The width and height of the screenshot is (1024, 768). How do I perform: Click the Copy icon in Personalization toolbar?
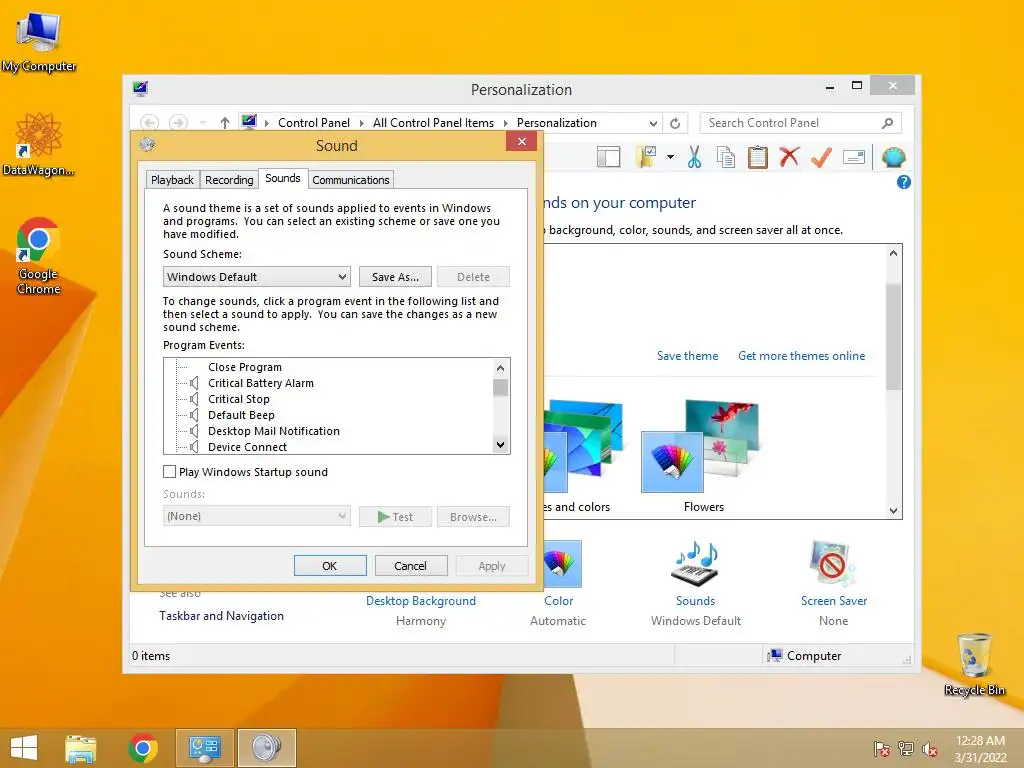point(726,157)
